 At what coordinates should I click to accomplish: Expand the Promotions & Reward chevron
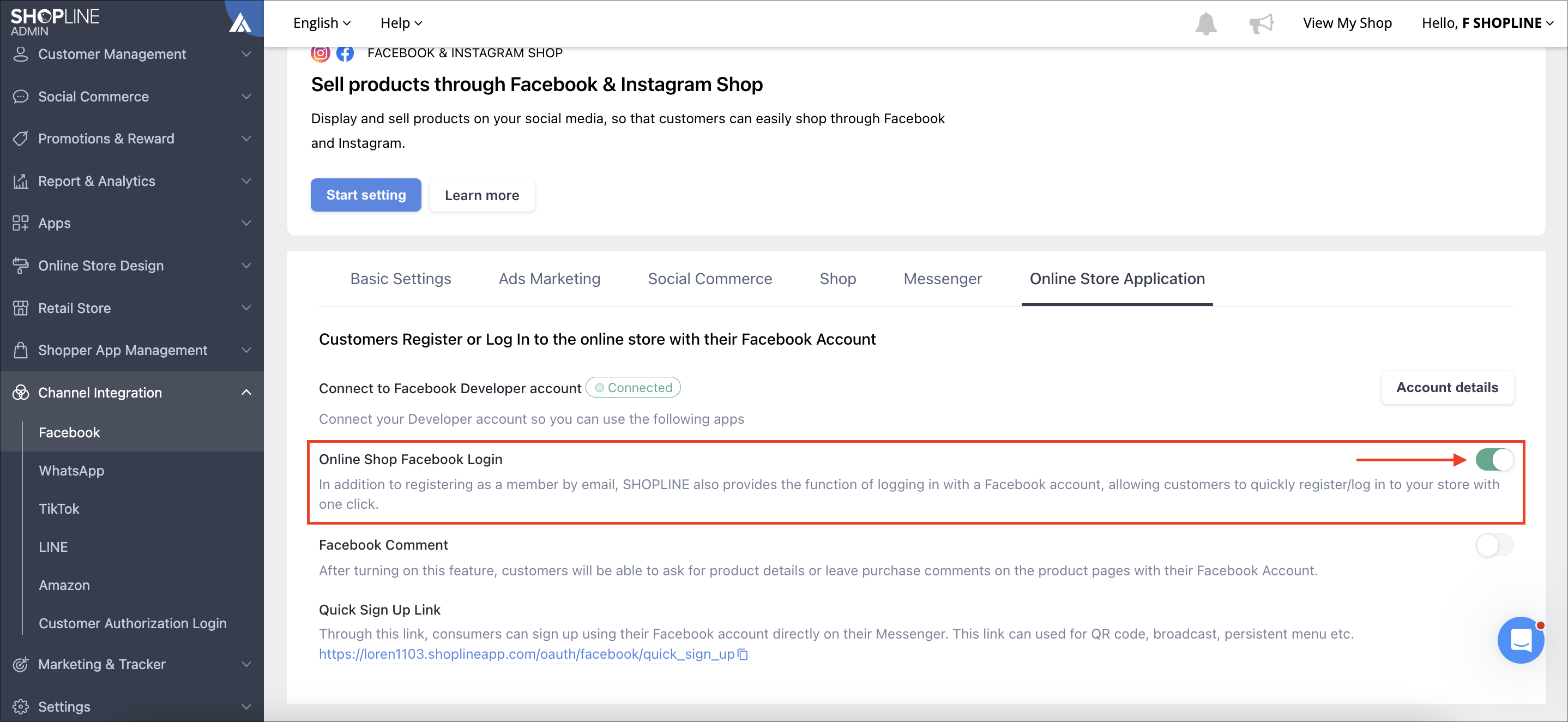246,139
